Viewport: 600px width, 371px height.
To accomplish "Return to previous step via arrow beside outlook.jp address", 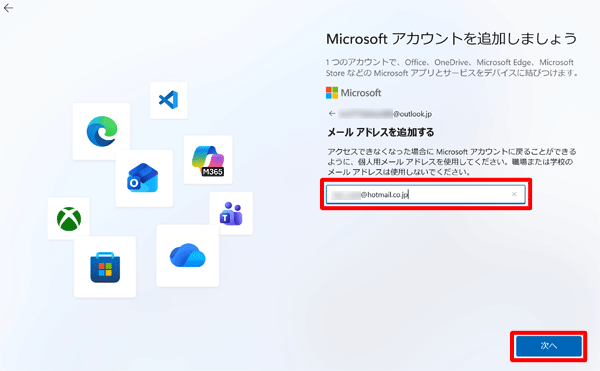I will click(332, 114).
